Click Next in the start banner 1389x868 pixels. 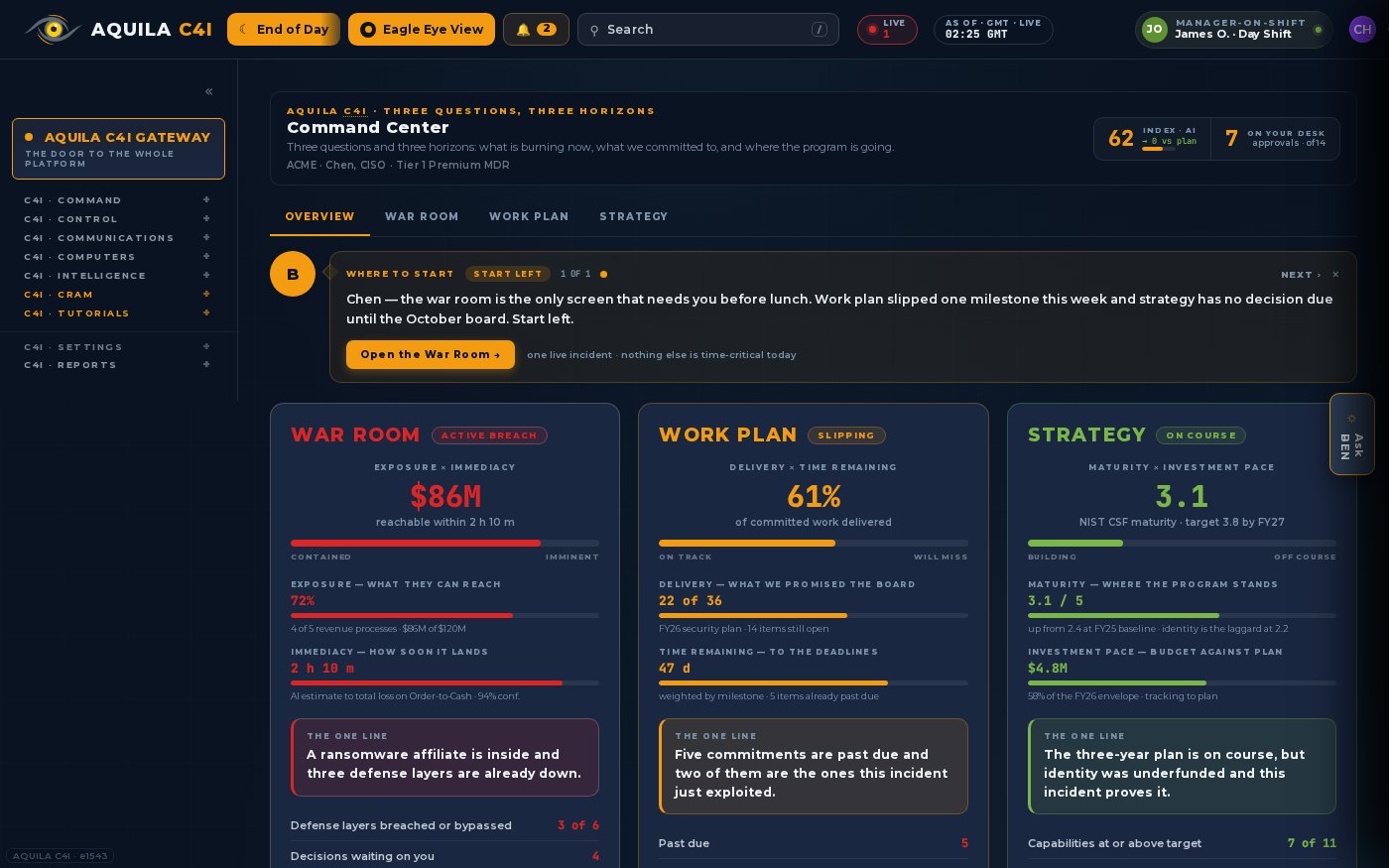point(1300,275)
